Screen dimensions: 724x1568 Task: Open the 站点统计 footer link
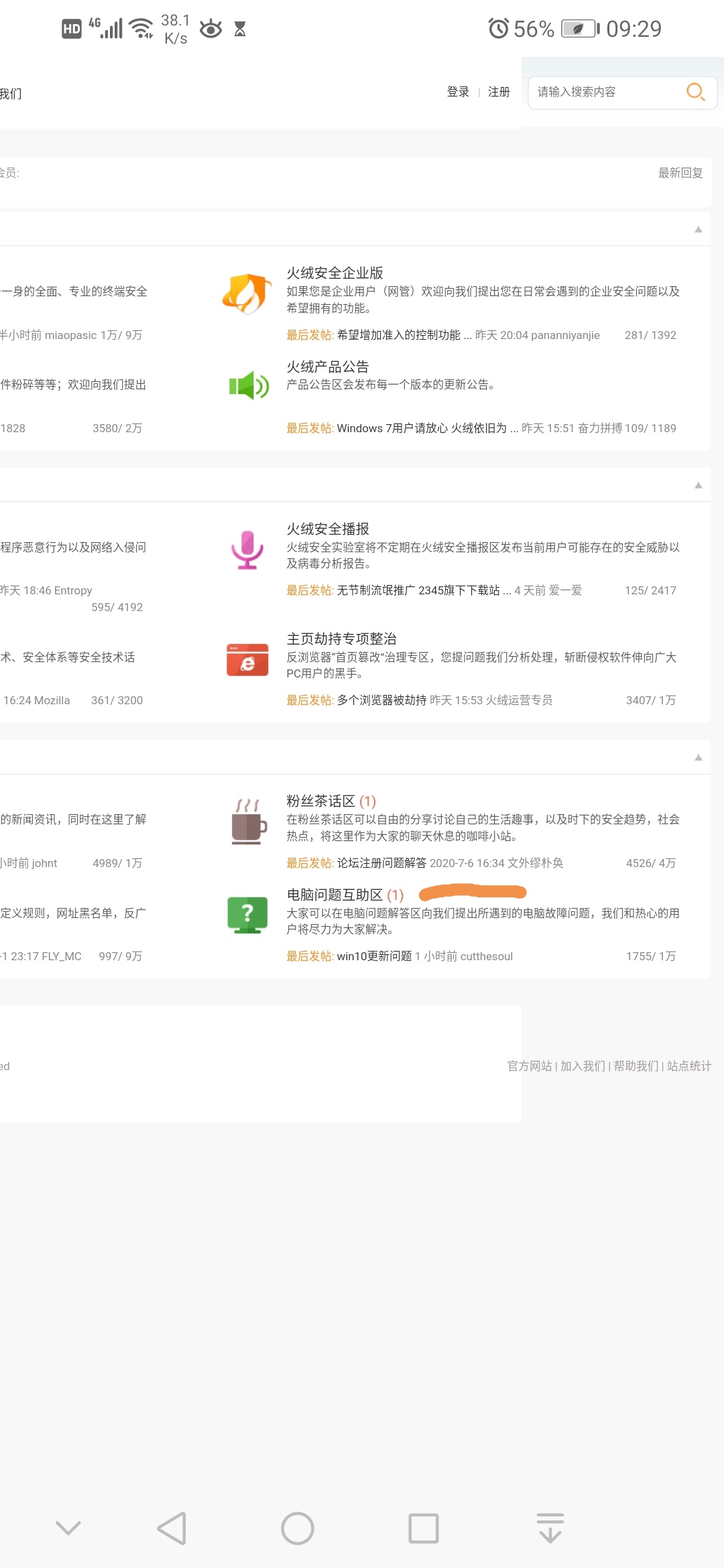(688, 1066)
